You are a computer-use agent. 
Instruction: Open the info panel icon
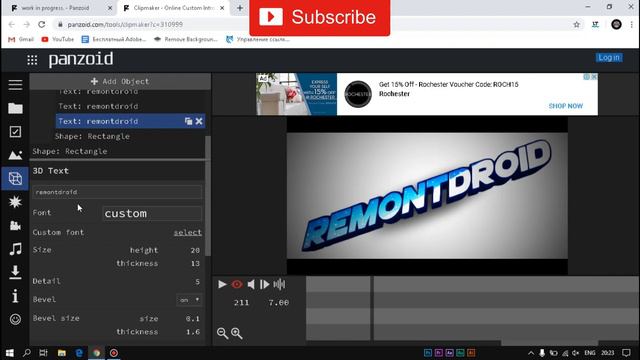click(x=15, y=296)
